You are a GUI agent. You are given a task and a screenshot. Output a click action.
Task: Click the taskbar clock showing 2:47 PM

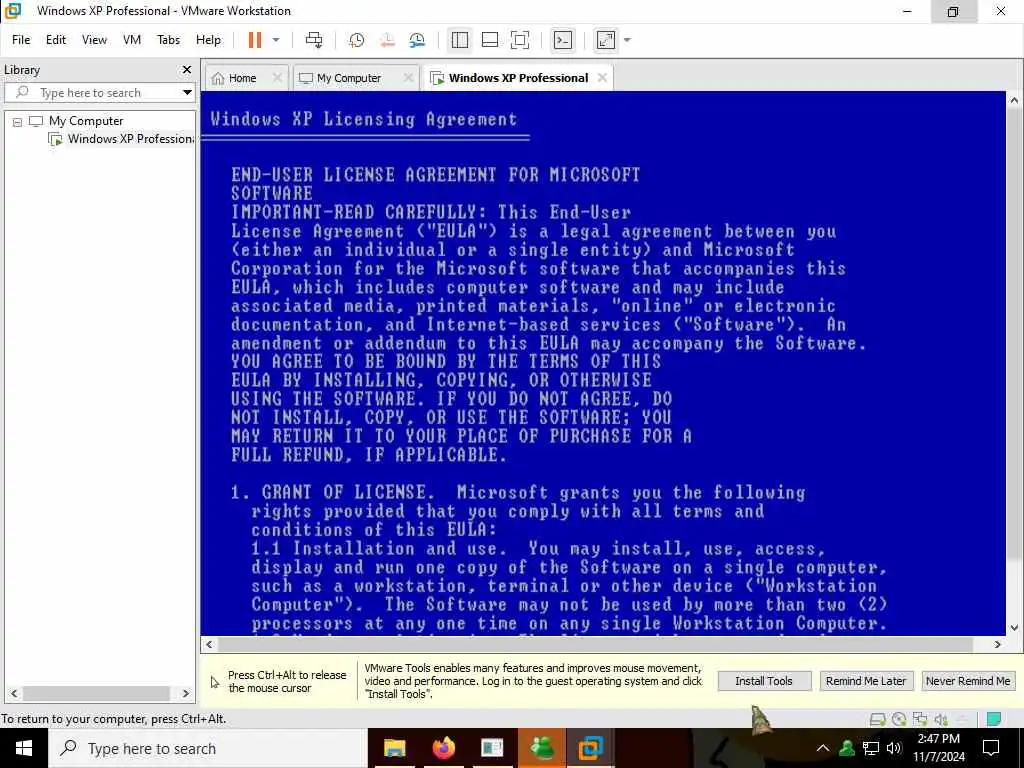pos(939,748)
